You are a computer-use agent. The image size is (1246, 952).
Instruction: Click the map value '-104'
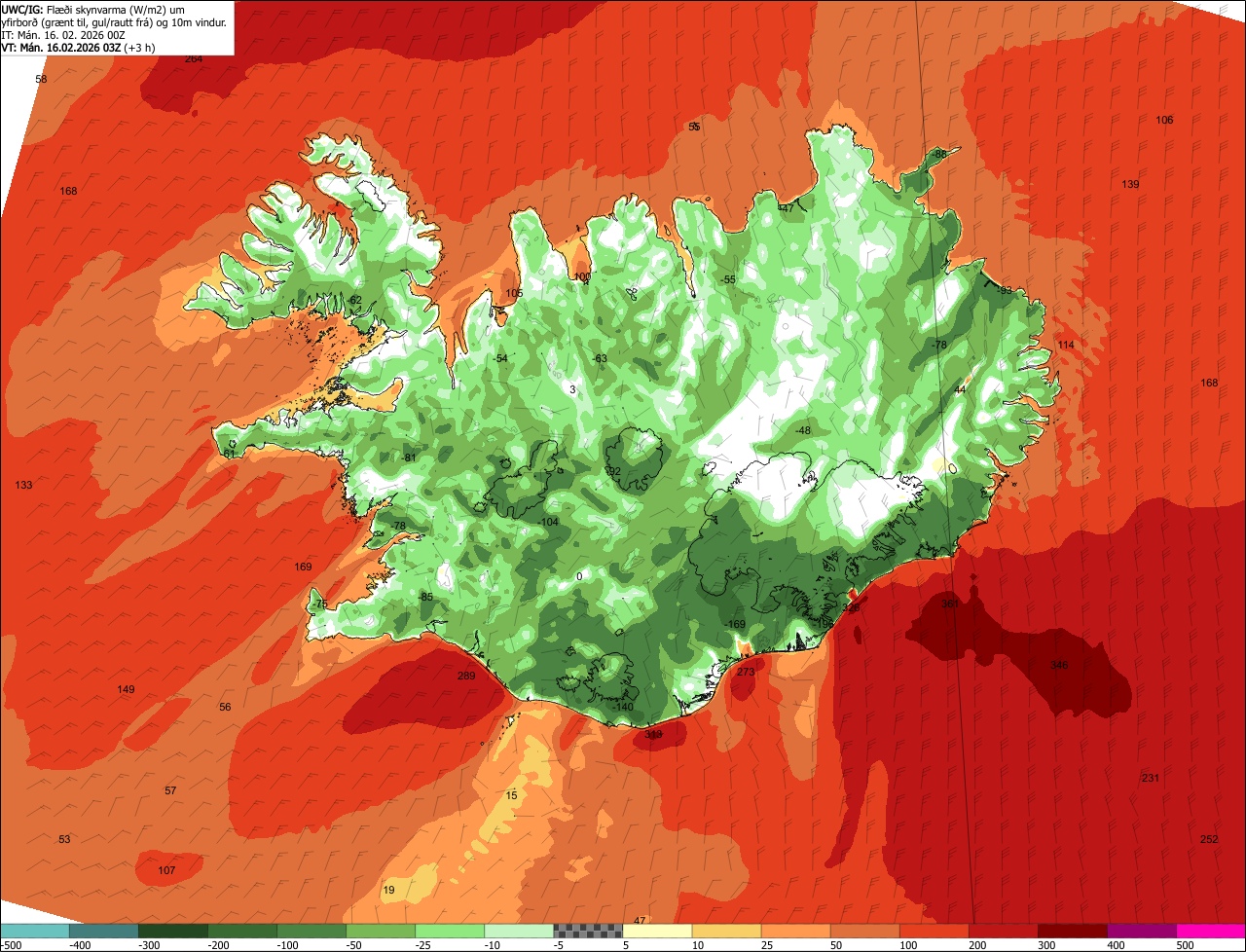548,522
